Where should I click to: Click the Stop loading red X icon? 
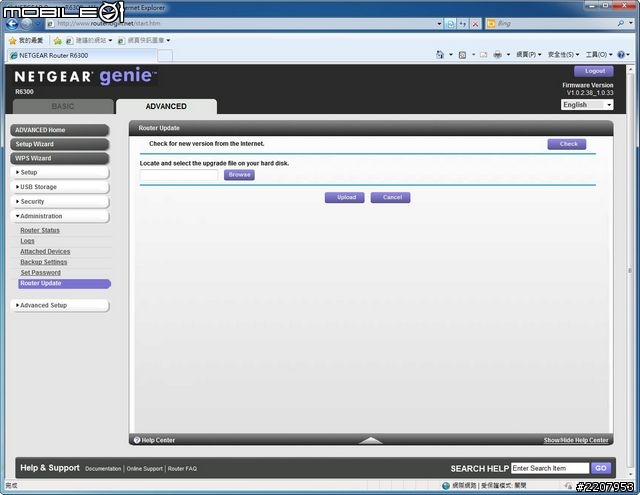(x=475, y=24)
